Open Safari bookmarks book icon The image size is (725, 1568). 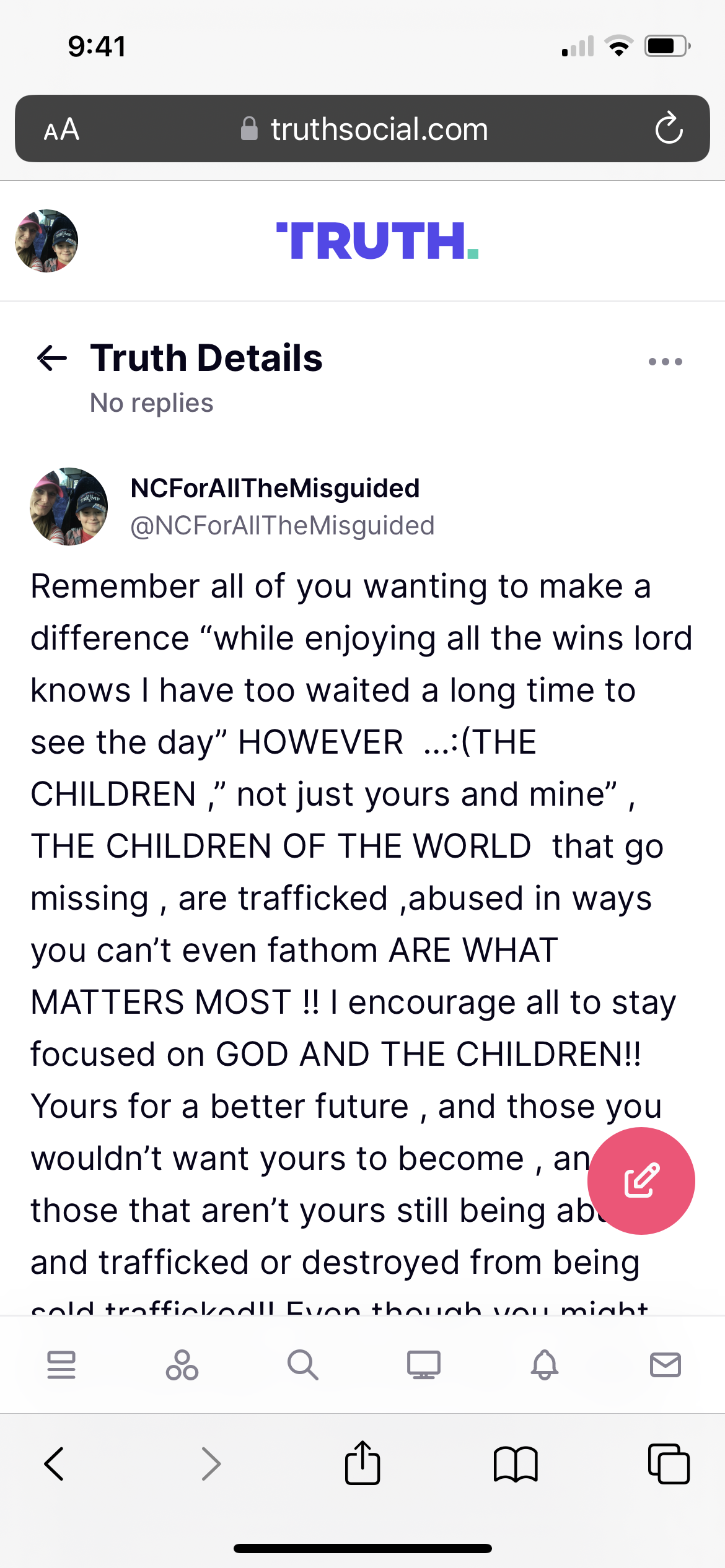516,1464
